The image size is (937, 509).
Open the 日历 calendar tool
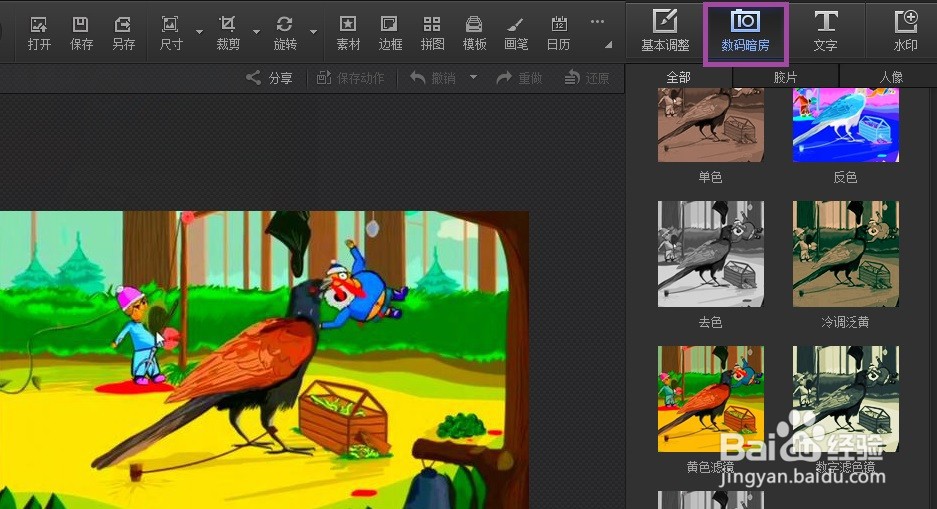tap(558, 33)
